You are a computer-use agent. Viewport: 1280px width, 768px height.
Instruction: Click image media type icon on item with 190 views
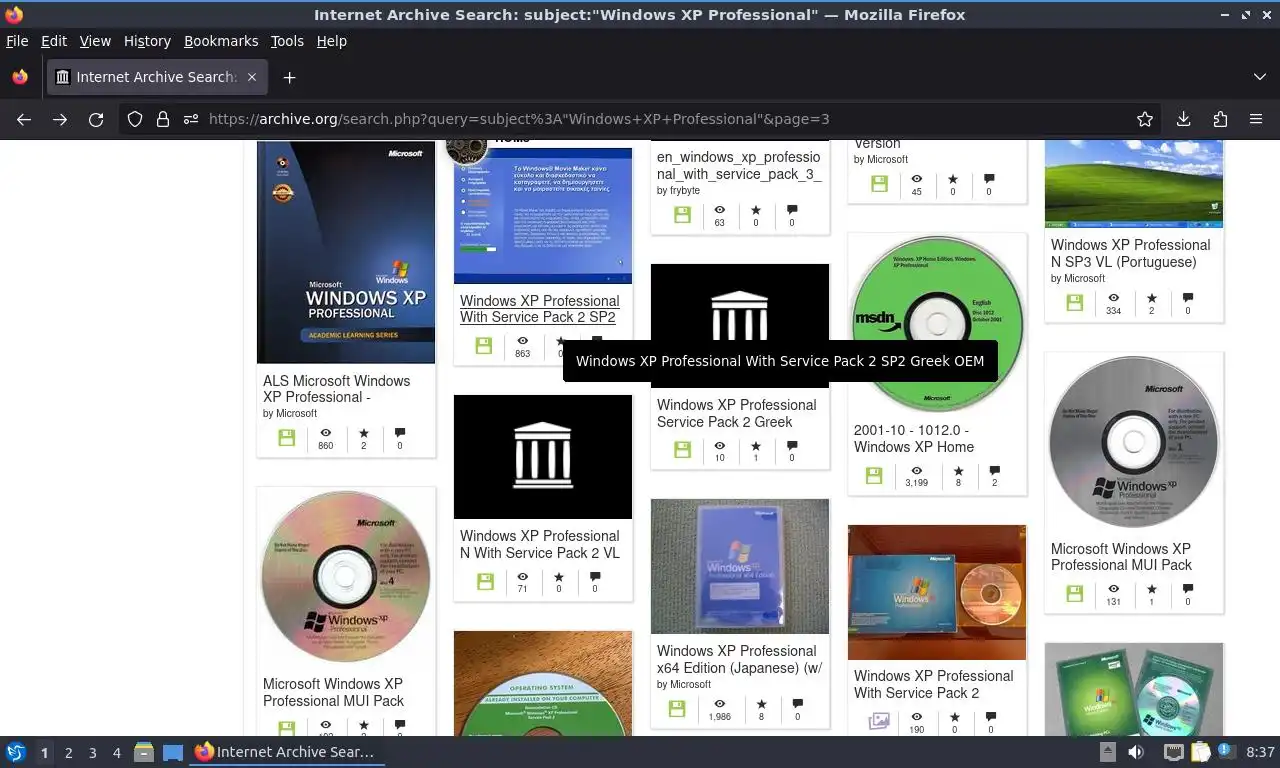point(879,721)
